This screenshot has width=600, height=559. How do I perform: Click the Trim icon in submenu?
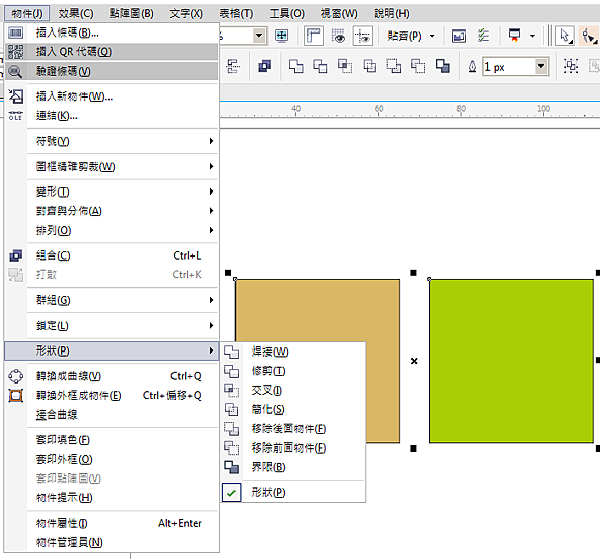pyautogui.click(x=232, y=371)
